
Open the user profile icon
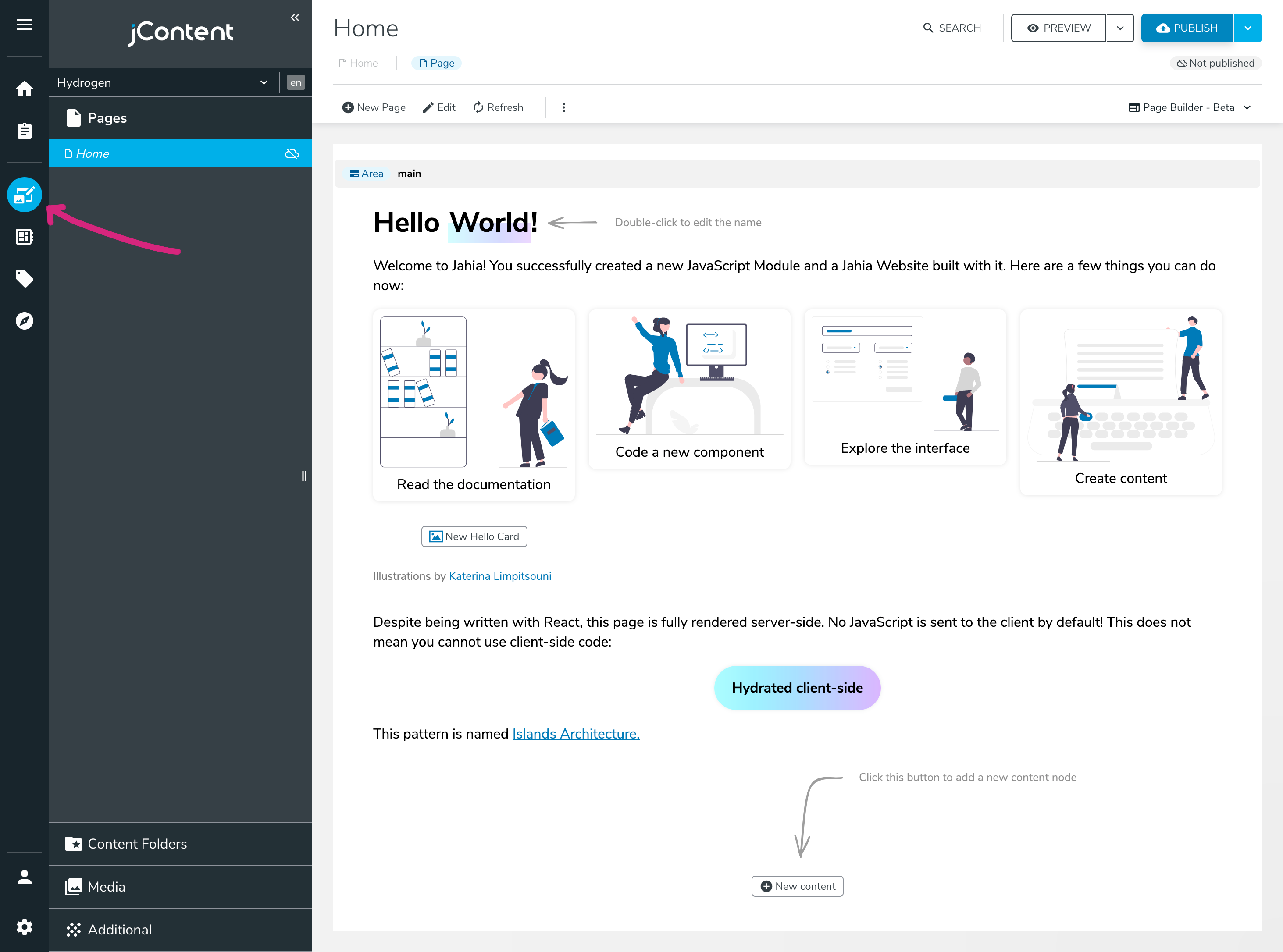coord(24,877)
